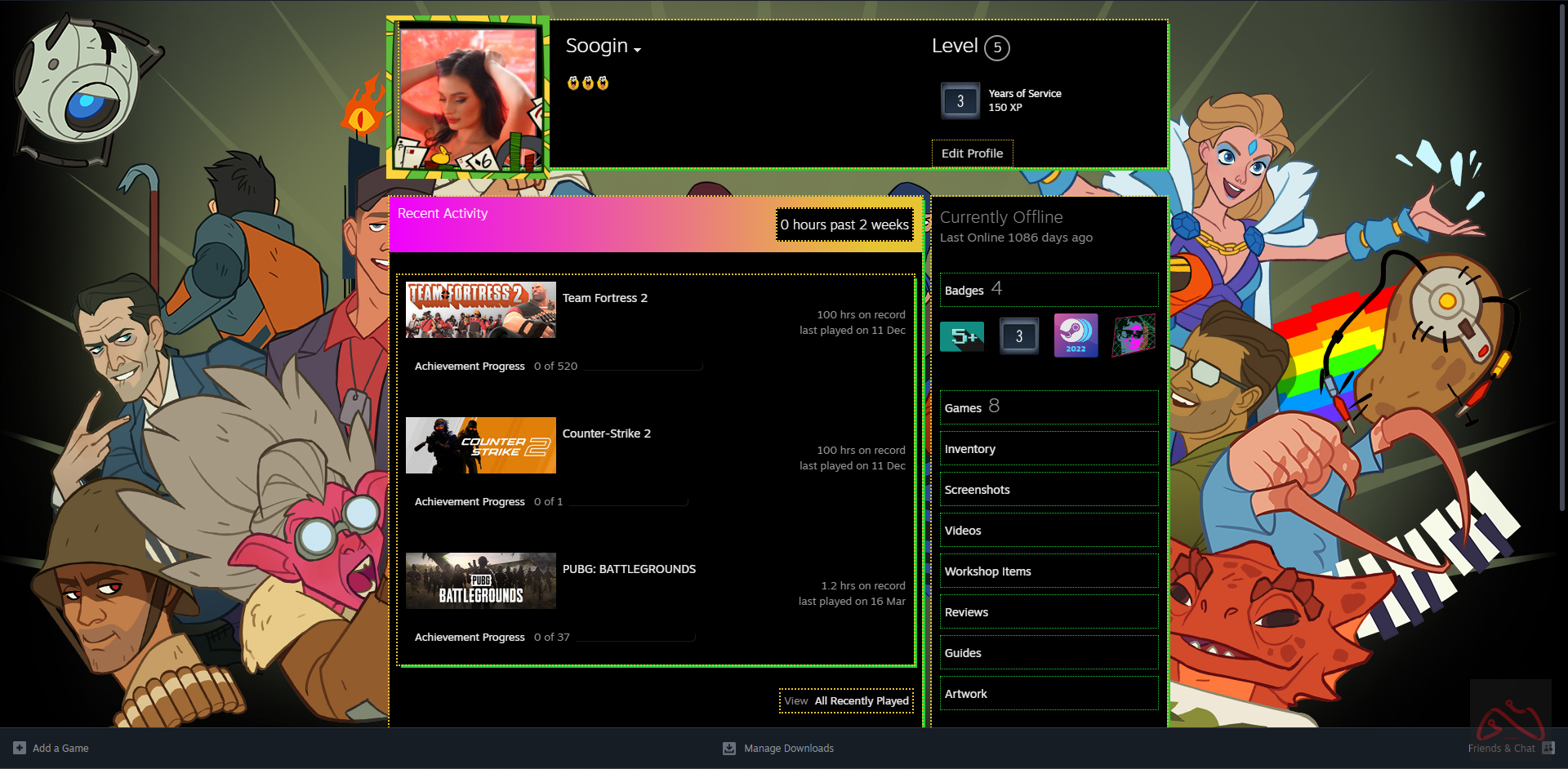Click the Steam 2022 replay badge

tap(1076, 336)
